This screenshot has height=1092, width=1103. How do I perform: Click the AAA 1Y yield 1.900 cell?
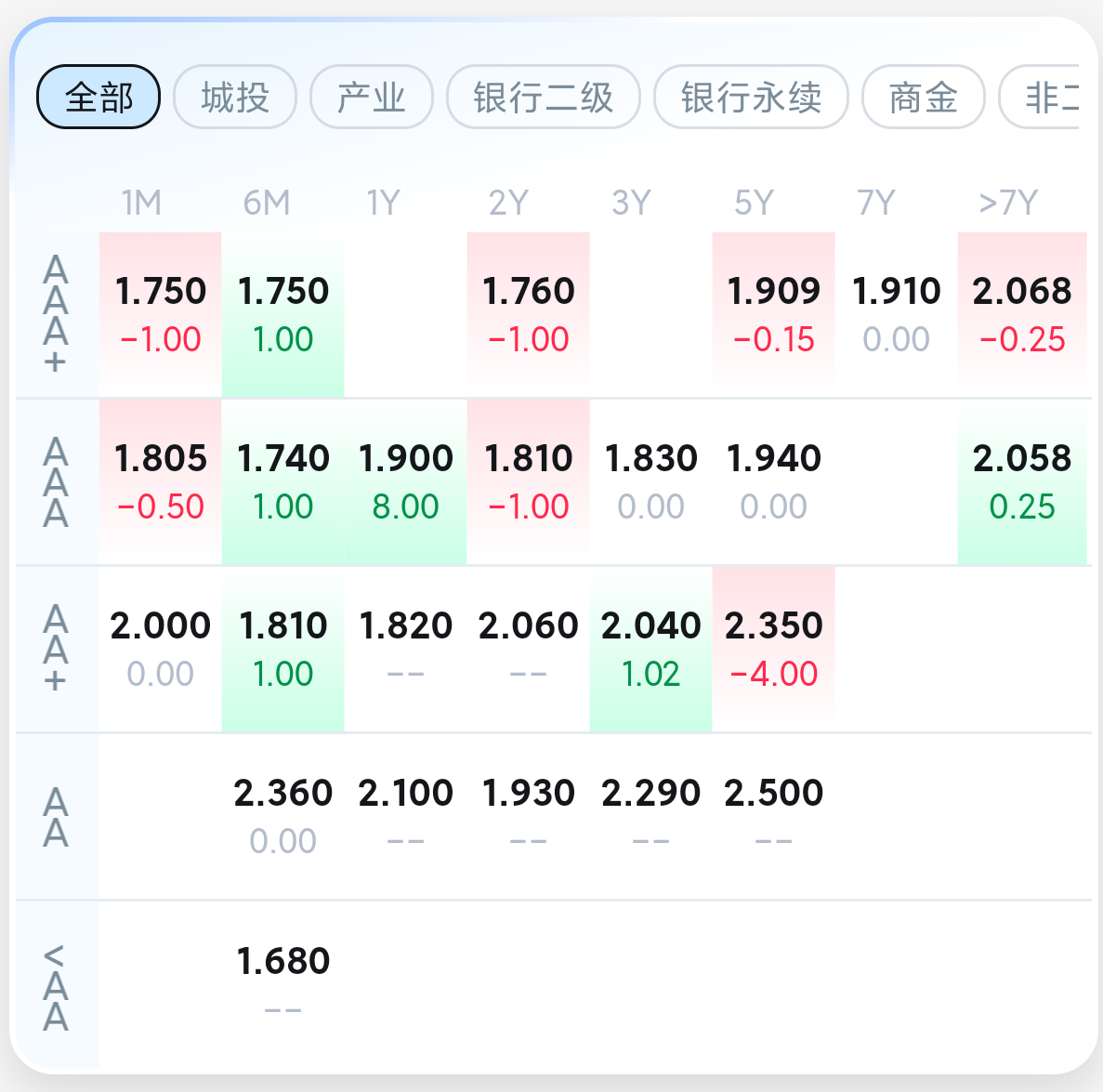pyautogui.click(x=406, y=481)
